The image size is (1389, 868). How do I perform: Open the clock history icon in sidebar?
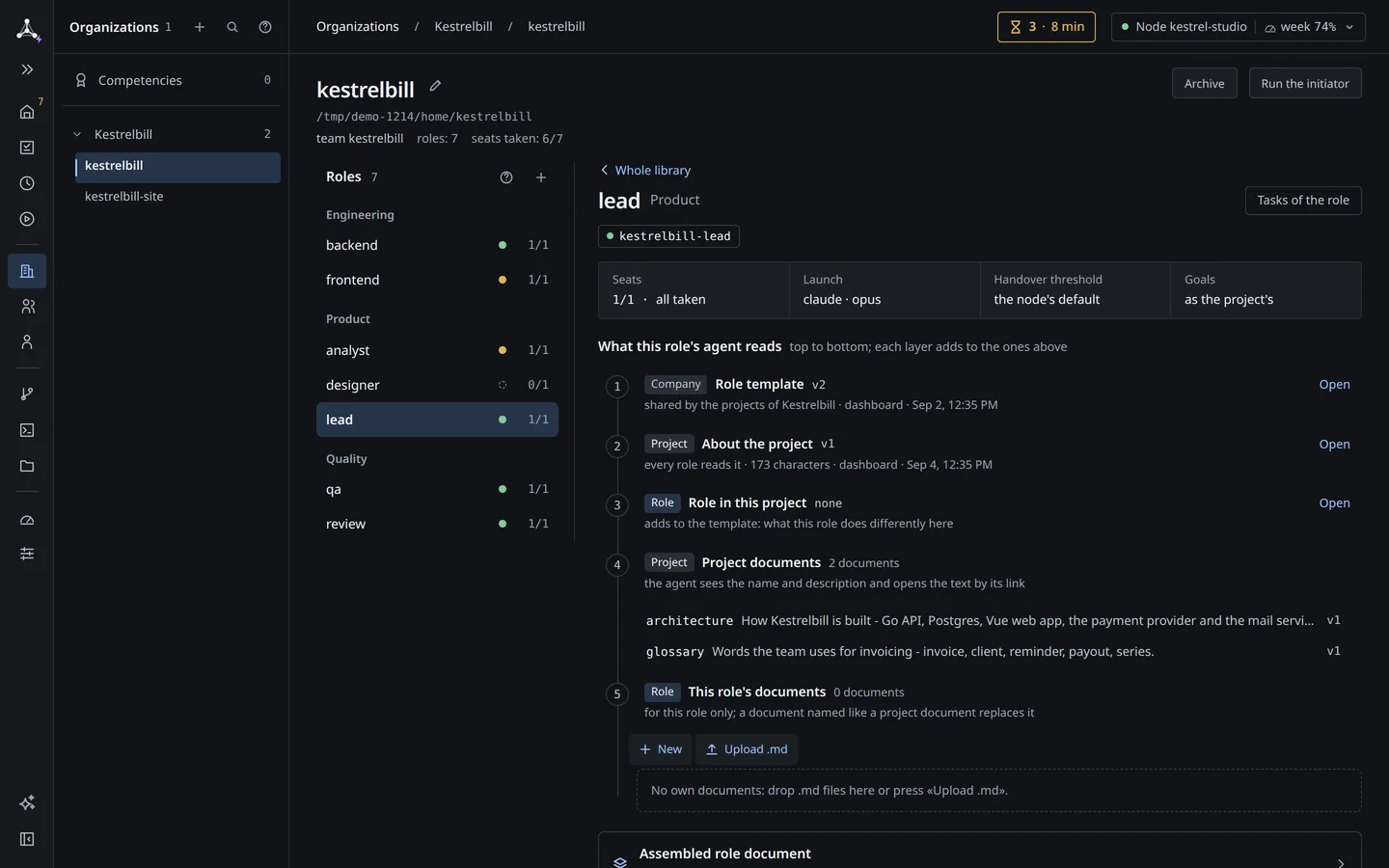coord(27,183)
